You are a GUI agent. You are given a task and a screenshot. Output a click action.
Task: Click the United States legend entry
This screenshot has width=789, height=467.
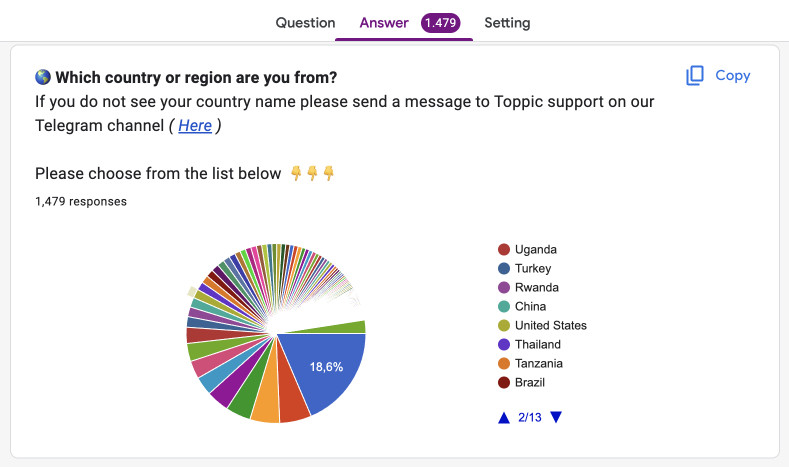[x=542, y=326]
